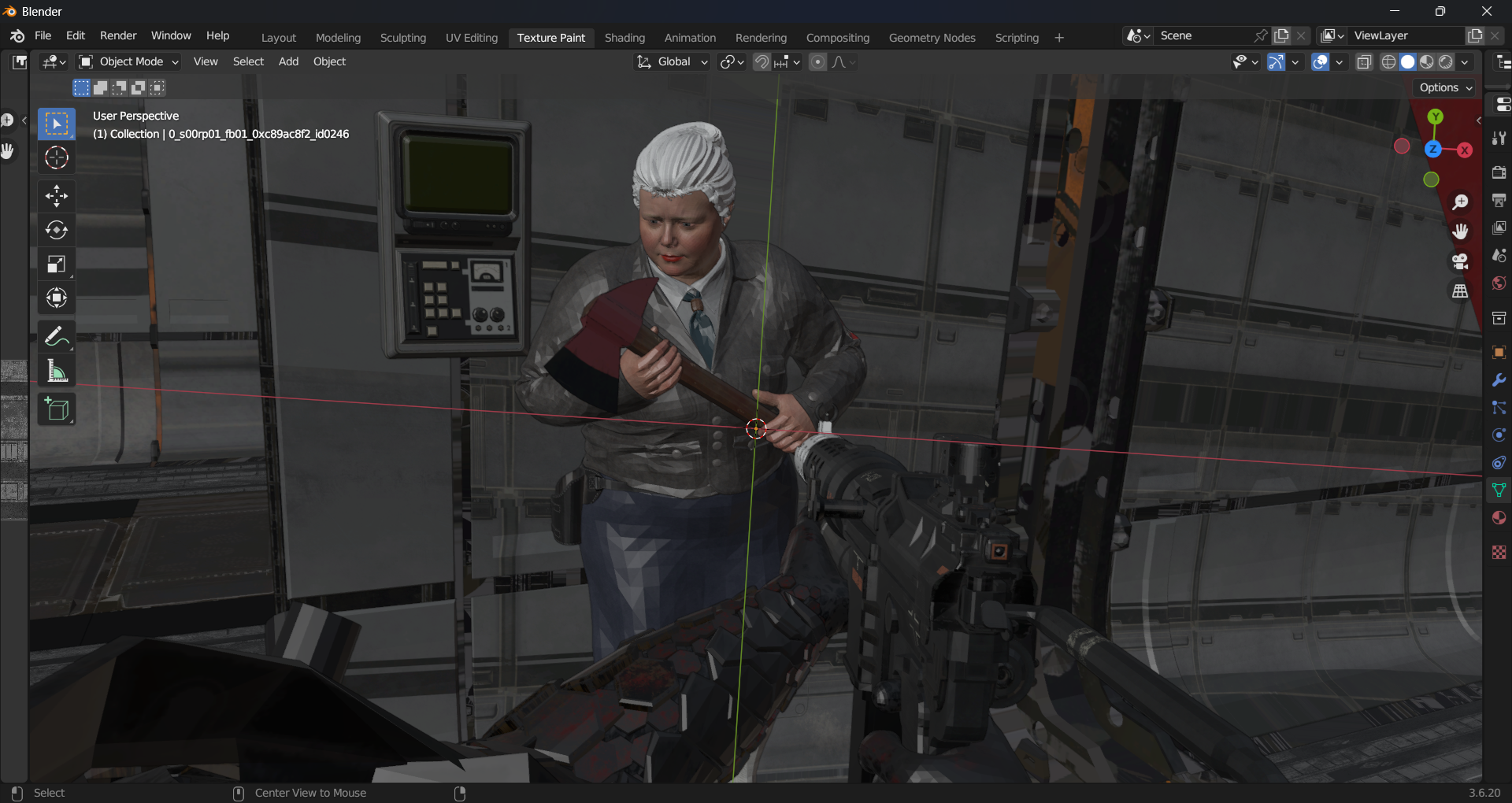Open the Texture properties checker tab
The width and height of the screenshot is (1512, 803).
coord(1499,552)
